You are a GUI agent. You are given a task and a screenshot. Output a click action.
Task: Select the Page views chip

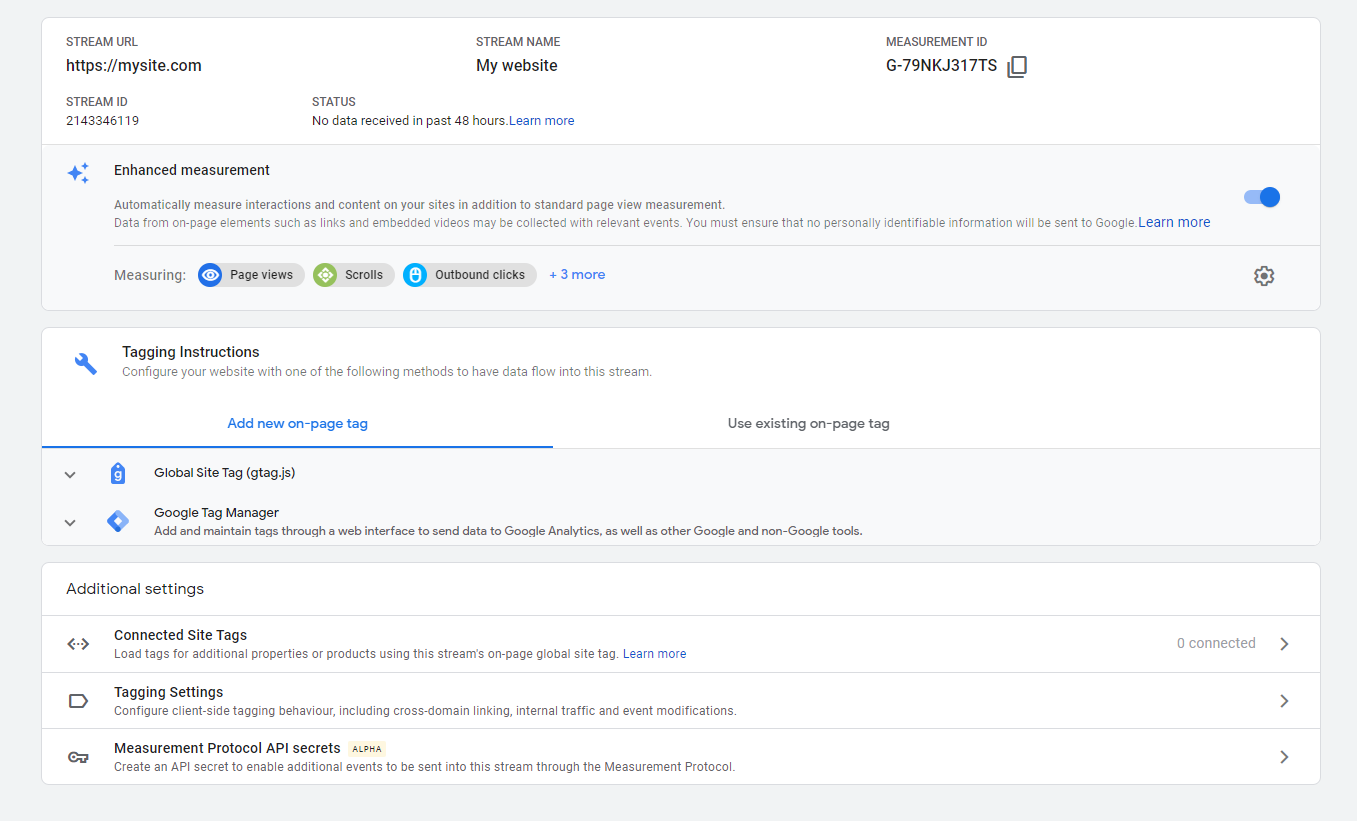click(251, 275)
